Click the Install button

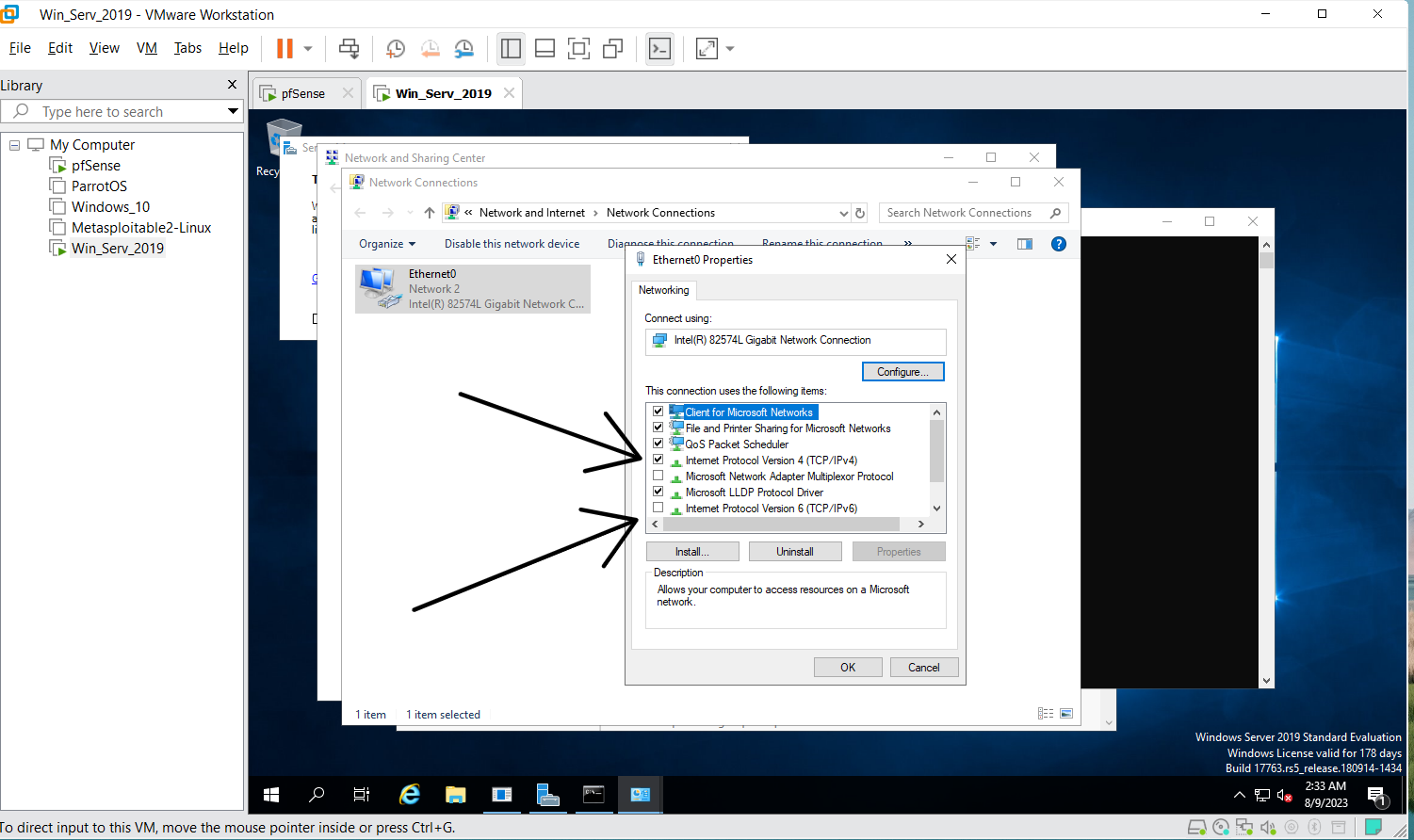pyautogui.click(x=692, y=552)
